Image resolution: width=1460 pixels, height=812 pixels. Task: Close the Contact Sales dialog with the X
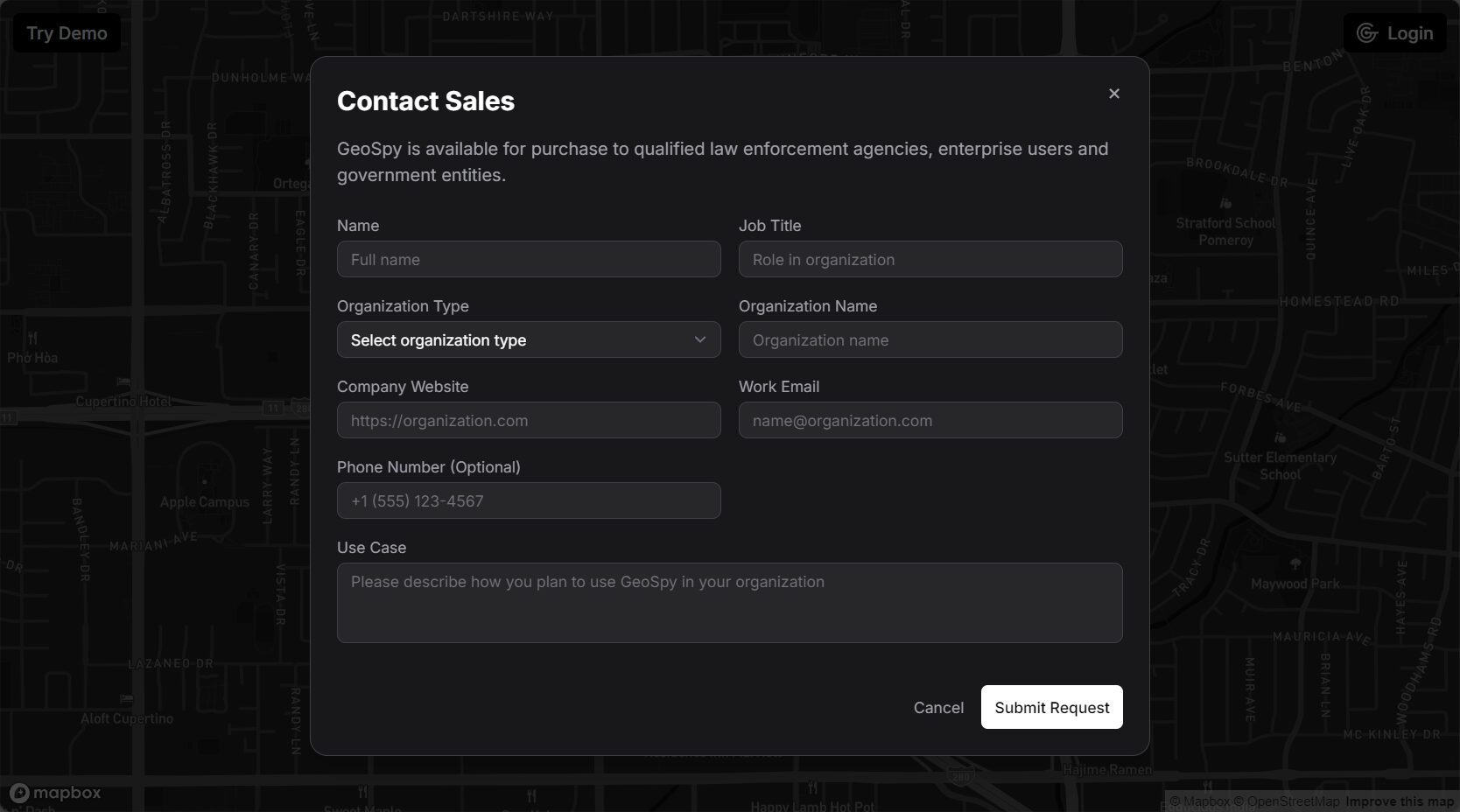click(x=1114, y=94)
